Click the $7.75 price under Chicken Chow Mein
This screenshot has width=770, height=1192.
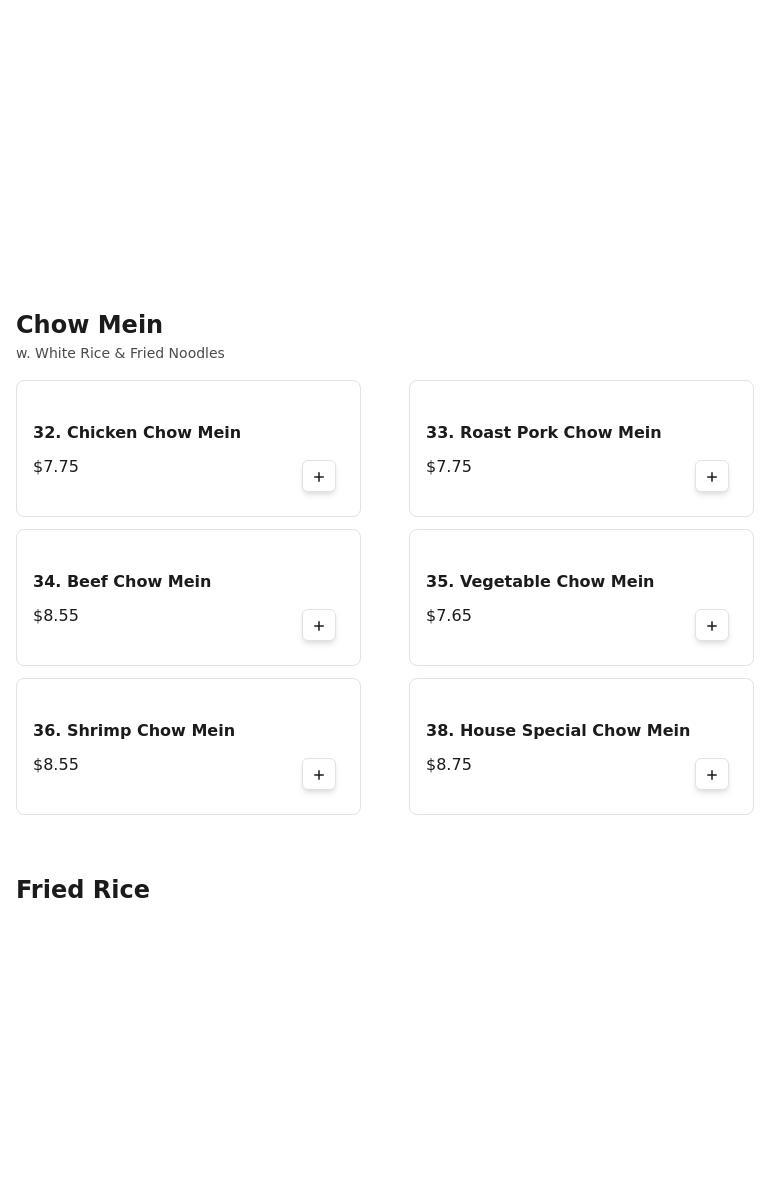coord(56,467)
